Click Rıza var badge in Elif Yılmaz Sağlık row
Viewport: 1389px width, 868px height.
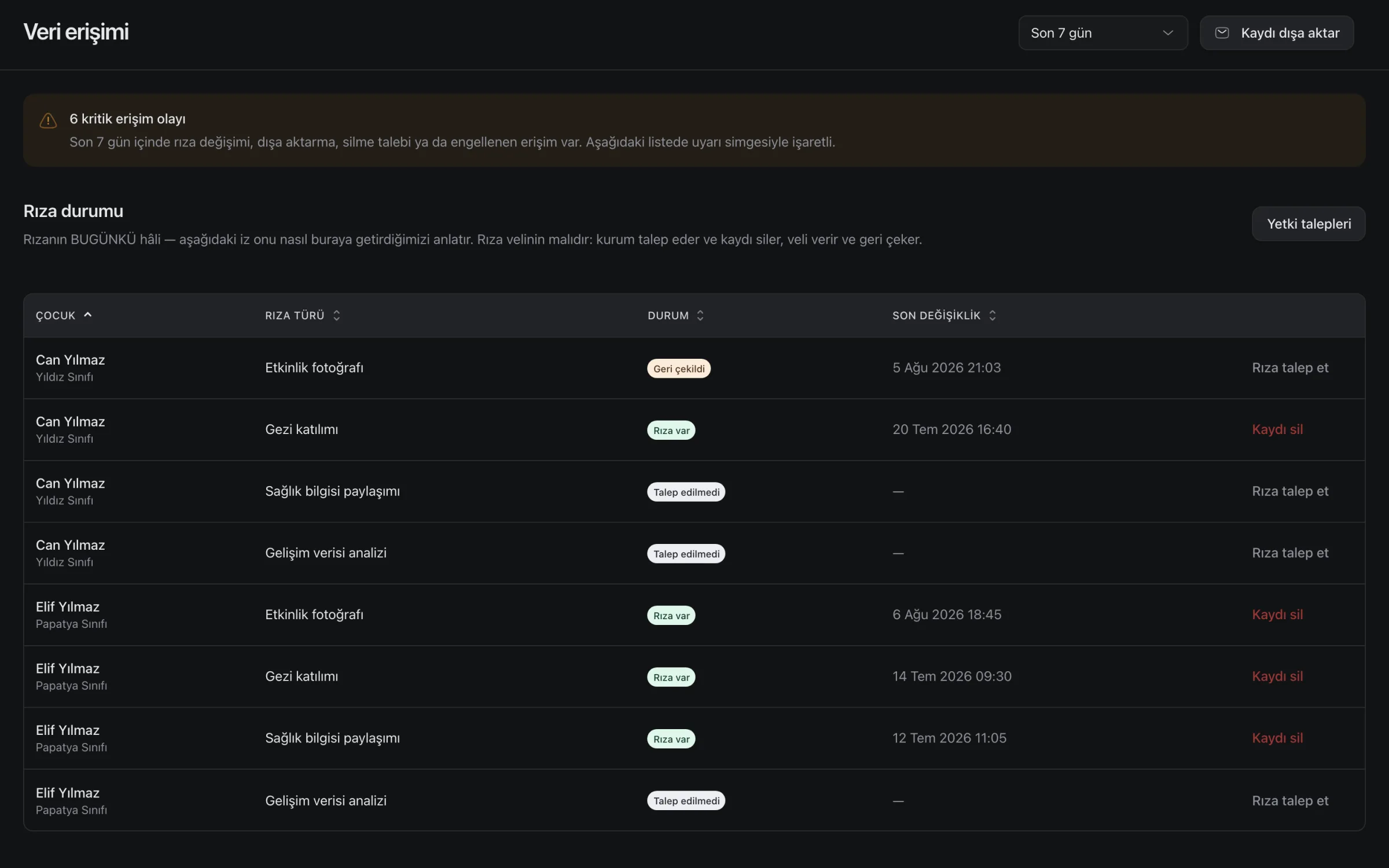click(671, 739)
